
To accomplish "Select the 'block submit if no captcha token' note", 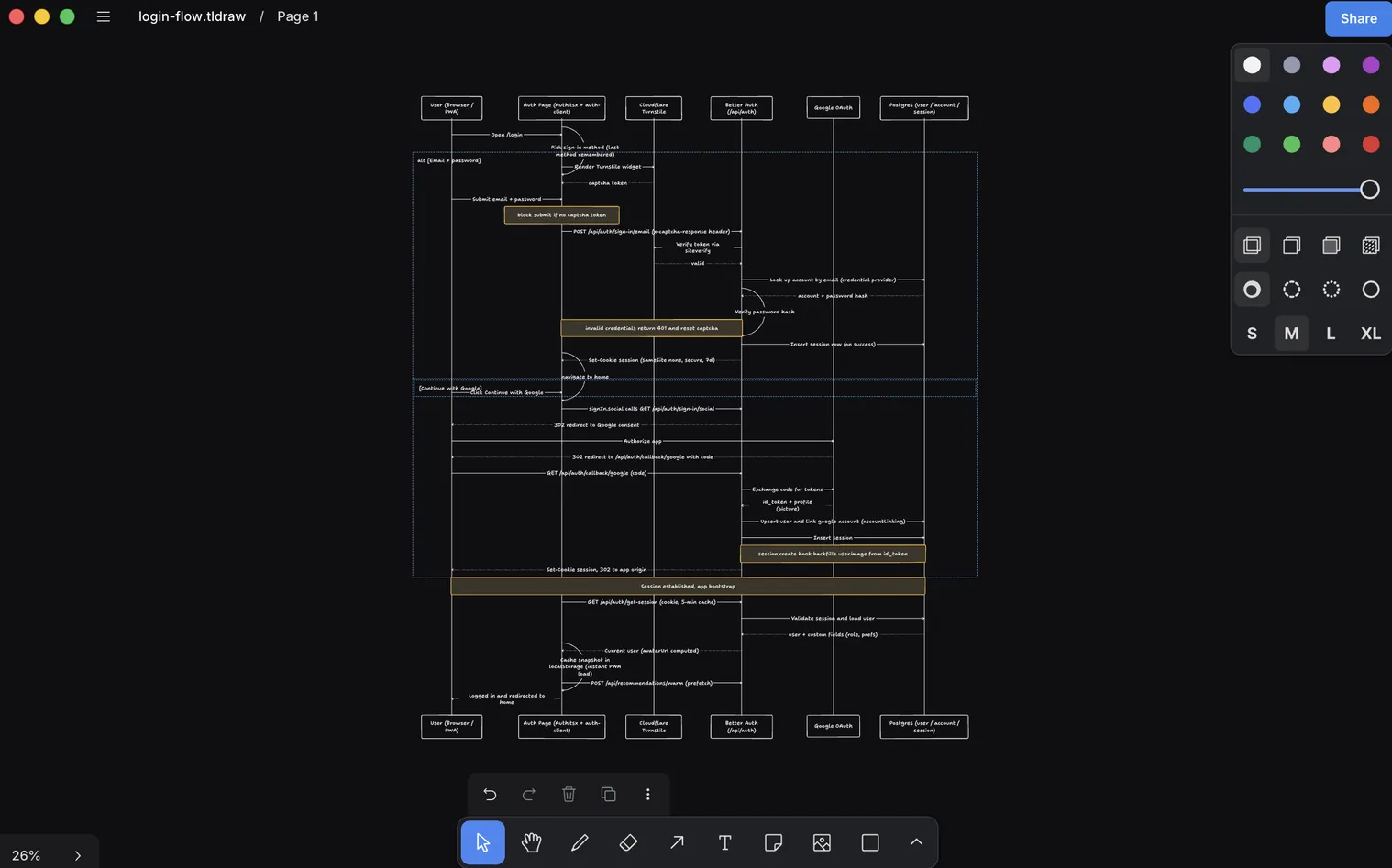I will tap(561, 214).
